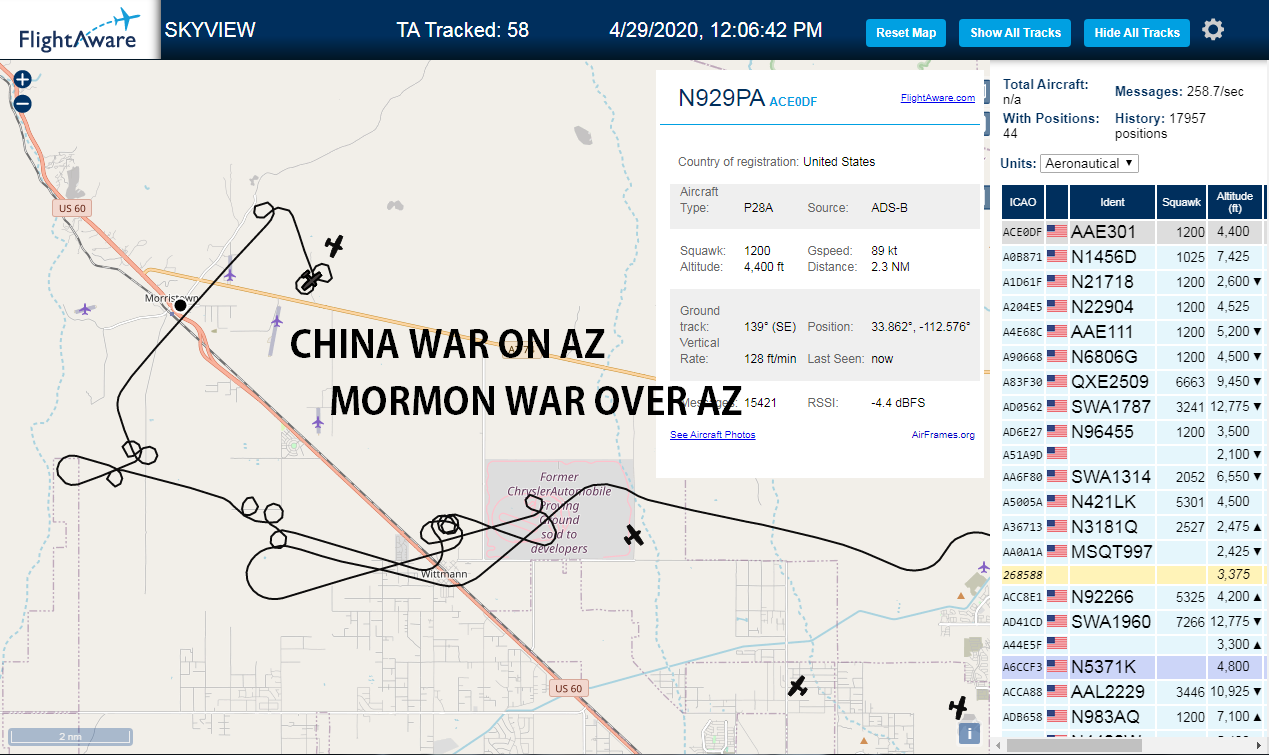The width and height of the screenshot is (1269, 755).
Task: Click Hide All Tracks
Action: [x=1137, y=33]
